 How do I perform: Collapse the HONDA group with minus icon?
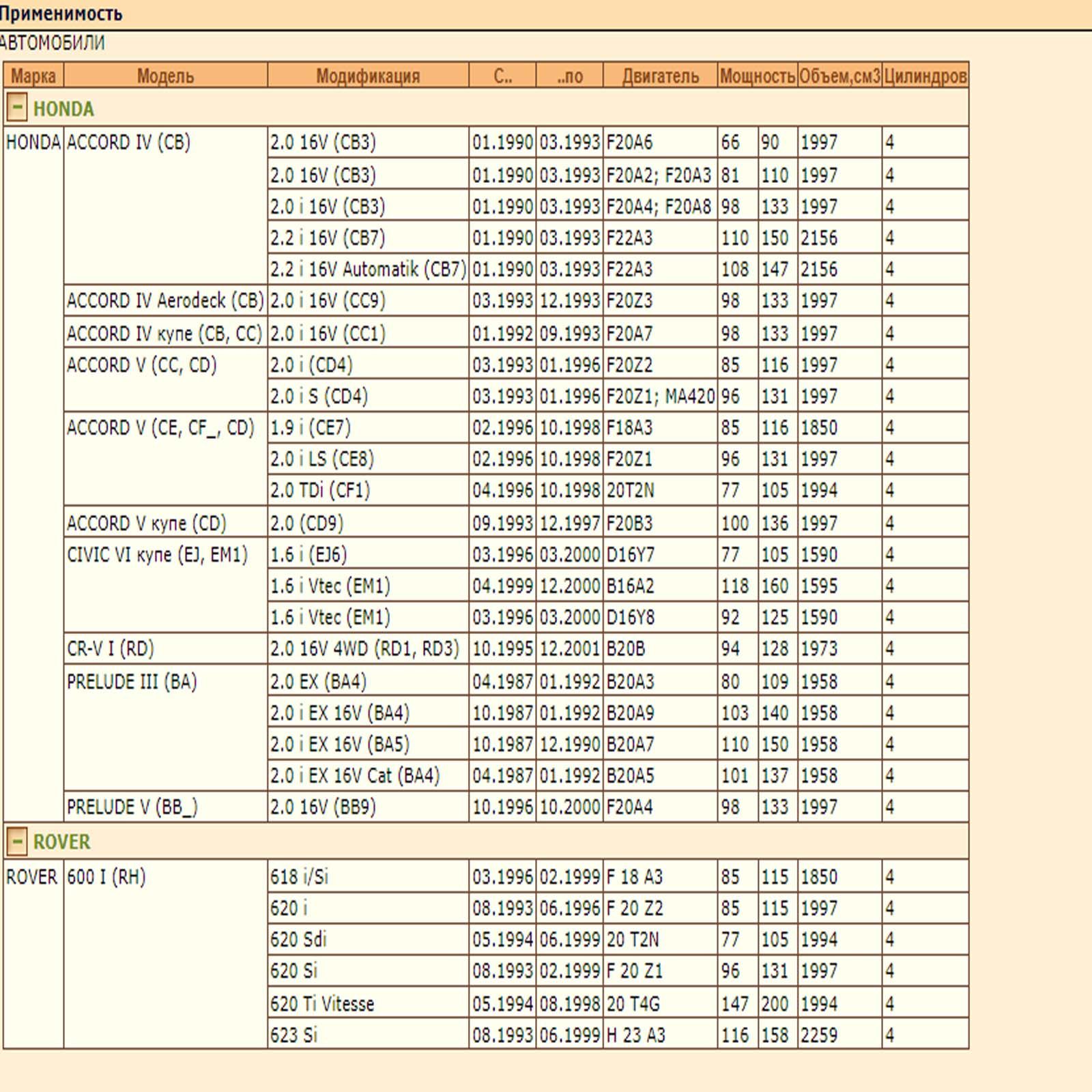click(x=17, y=108)
